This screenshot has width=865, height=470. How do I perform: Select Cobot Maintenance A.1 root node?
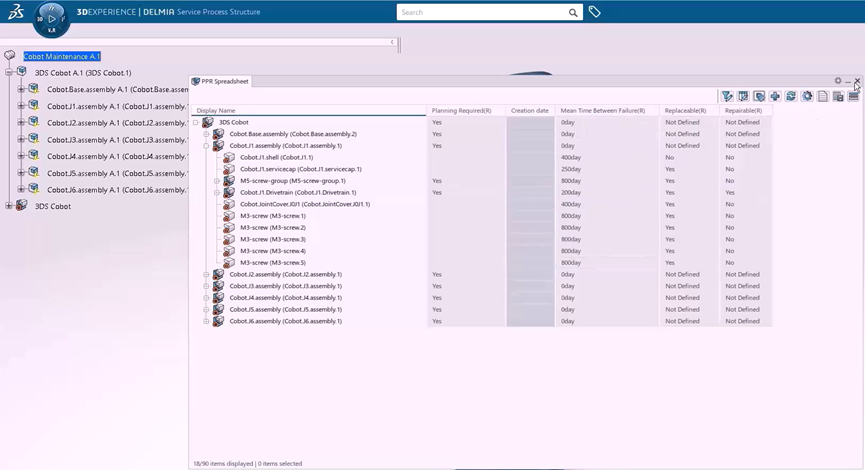(62, 57)
